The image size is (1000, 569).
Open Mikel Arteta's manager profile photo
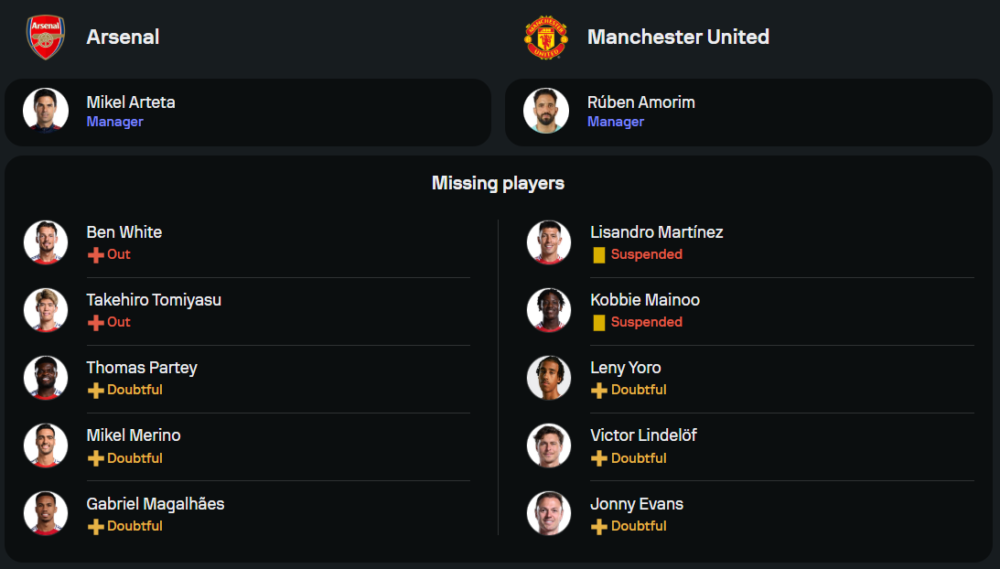click(45, 111)
